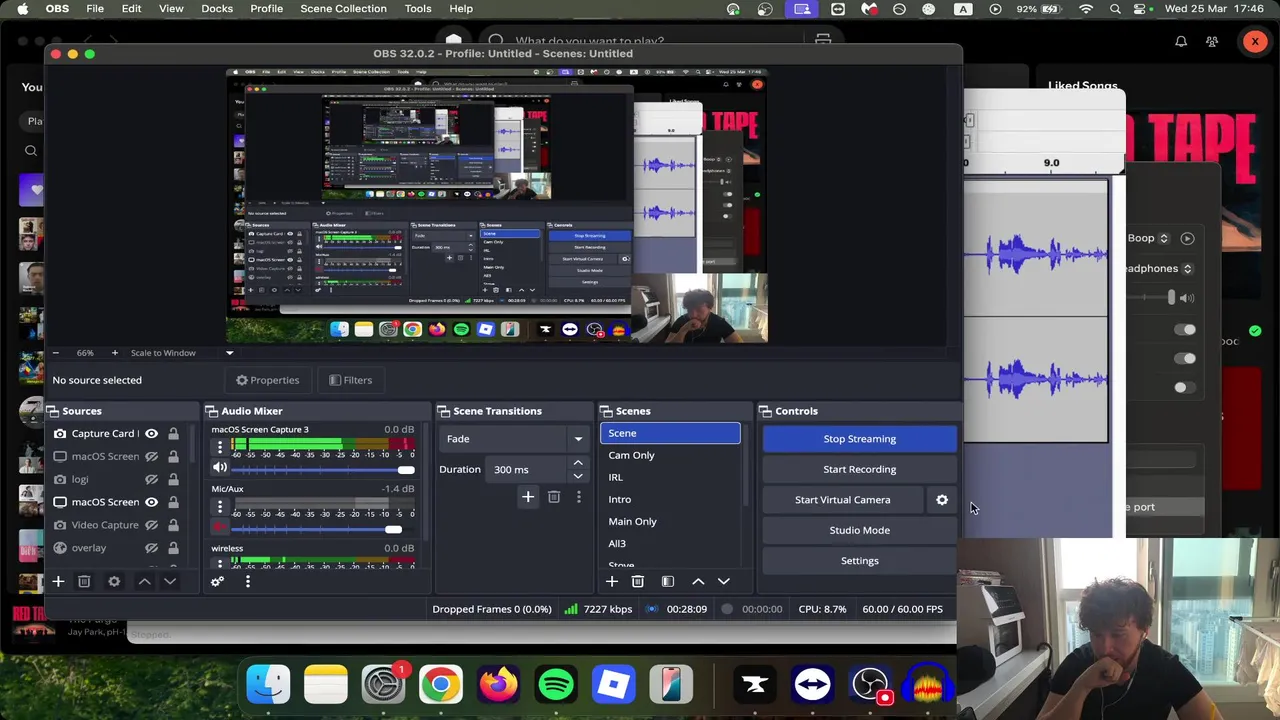Open Mic/Aux audio options dots
The image size is (1280, 720).
[x=220, y=506]
